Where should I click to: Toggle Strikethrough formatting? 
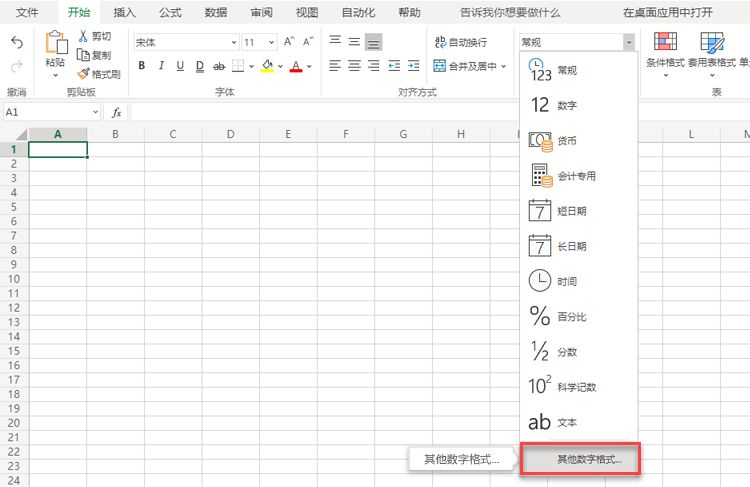point(219,66)
